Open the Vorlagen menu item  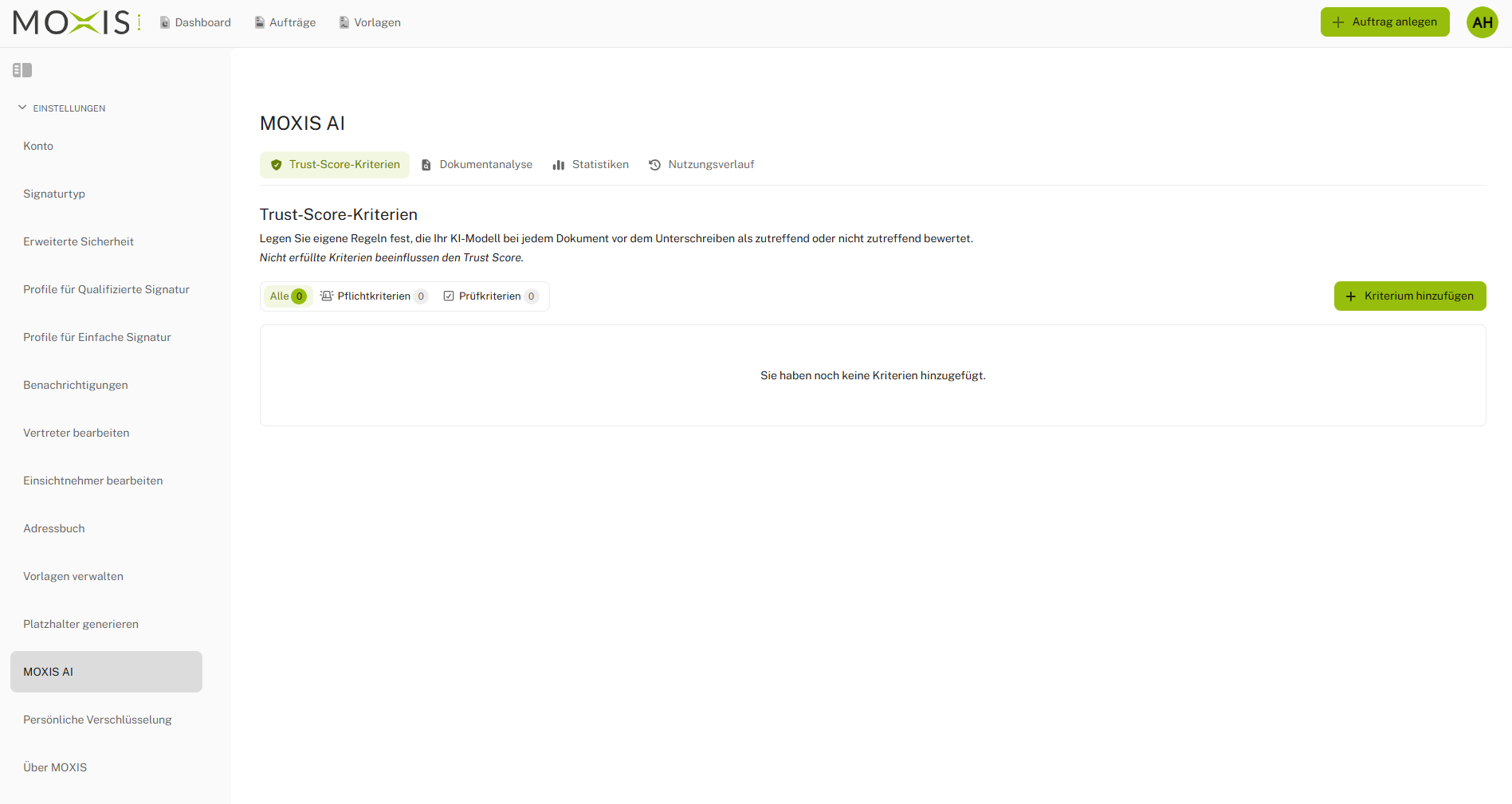tap(370, 22)
